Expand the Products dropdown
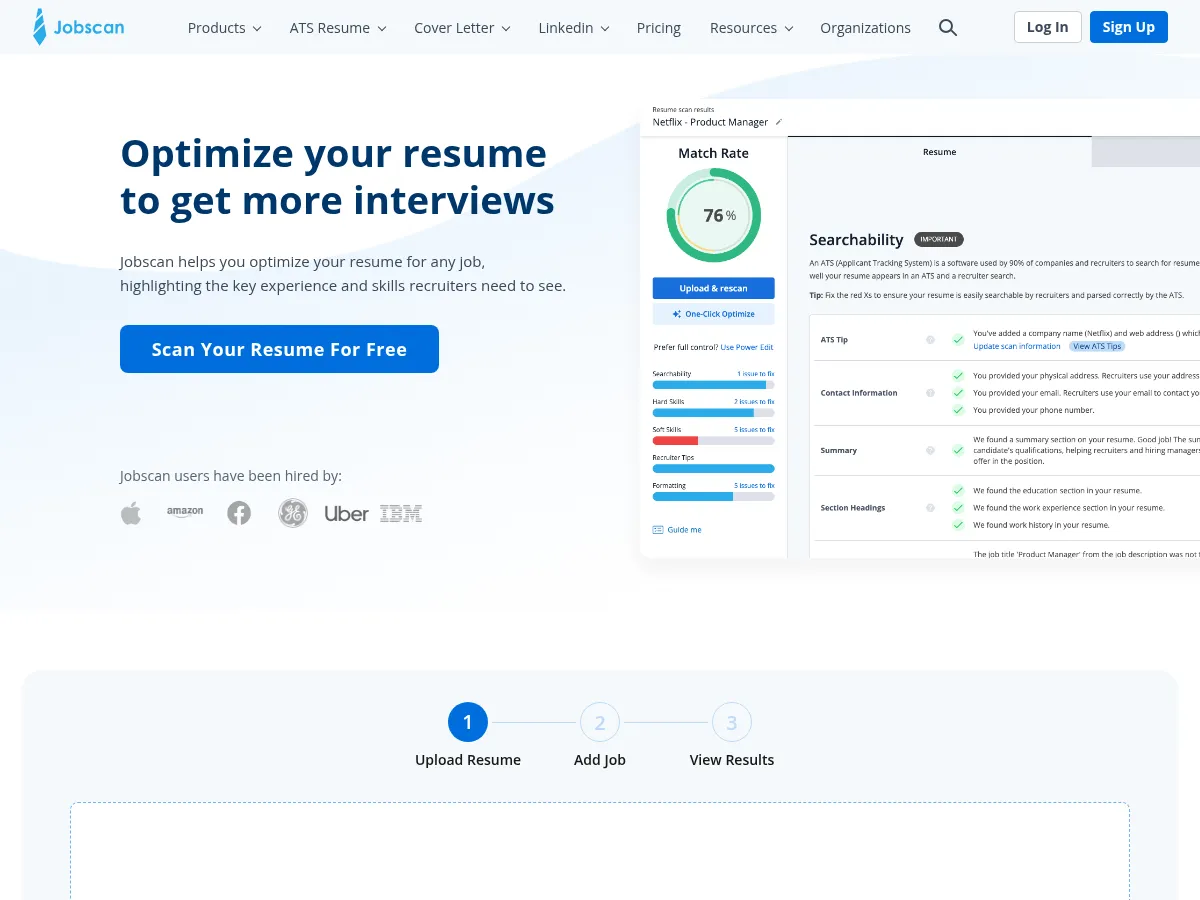The height and width of the screenshot is (900, 1200). click(x=224, y=27)
